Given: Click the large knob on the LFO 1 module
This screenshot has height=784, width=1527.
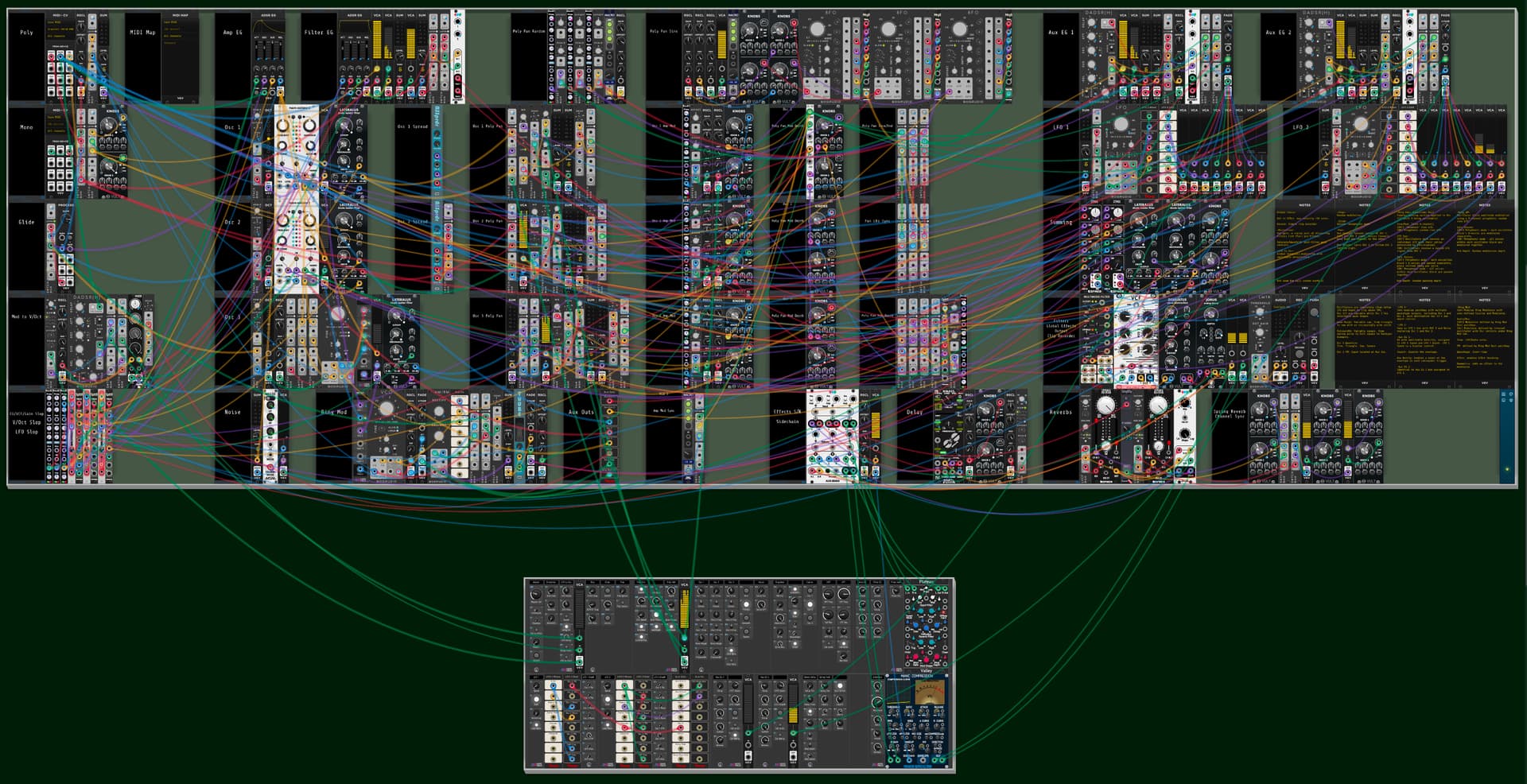Looking at the screenshot, I should click(1121, 125).
